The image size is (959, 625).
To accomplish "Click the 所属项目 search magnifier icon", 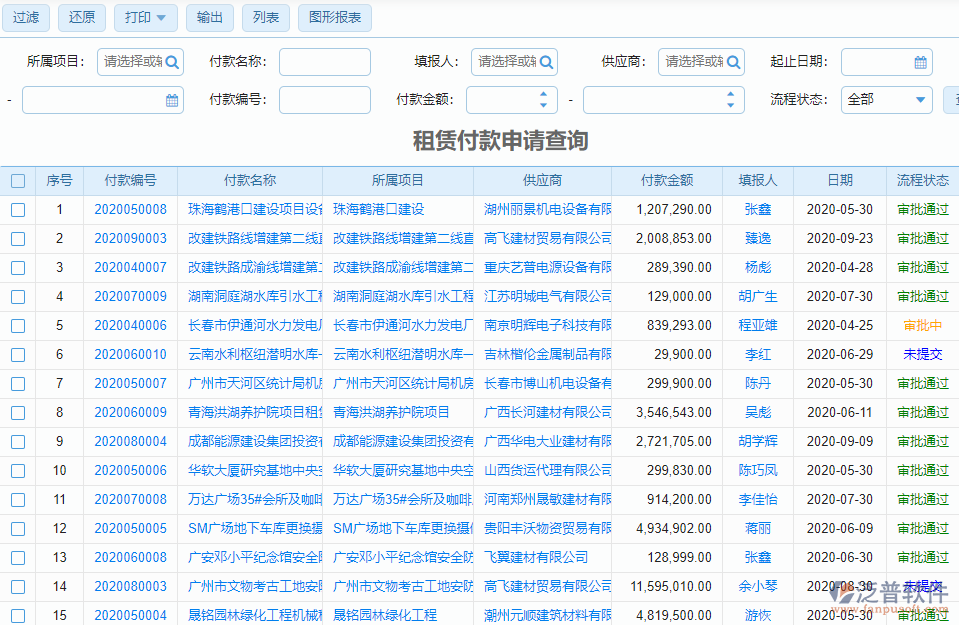I will click(171, 61).
